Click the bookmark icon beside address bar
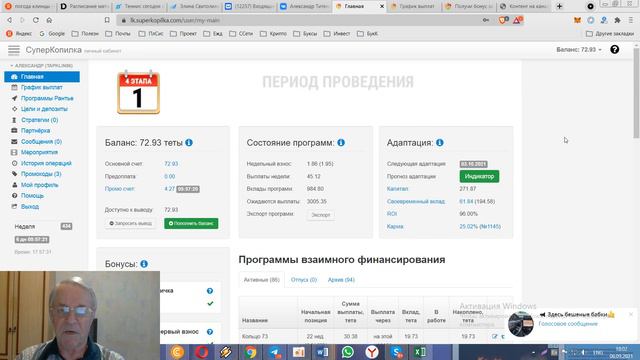 tap(107, 20)
